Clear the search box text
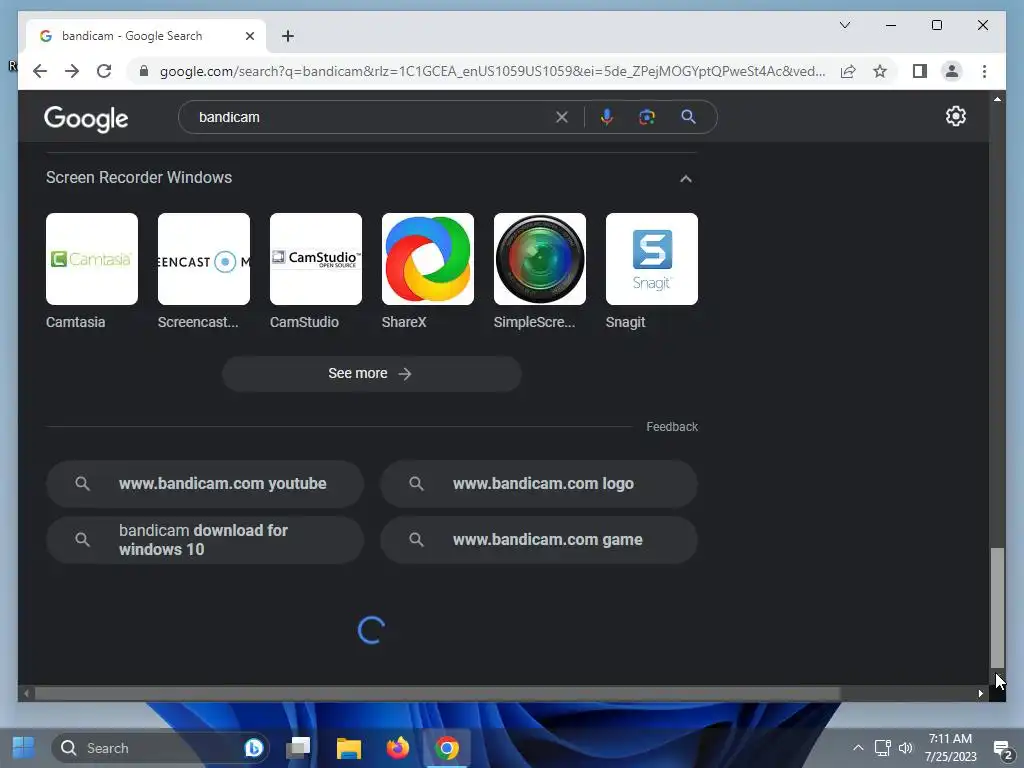The image size is (1024, 768). 562,117
